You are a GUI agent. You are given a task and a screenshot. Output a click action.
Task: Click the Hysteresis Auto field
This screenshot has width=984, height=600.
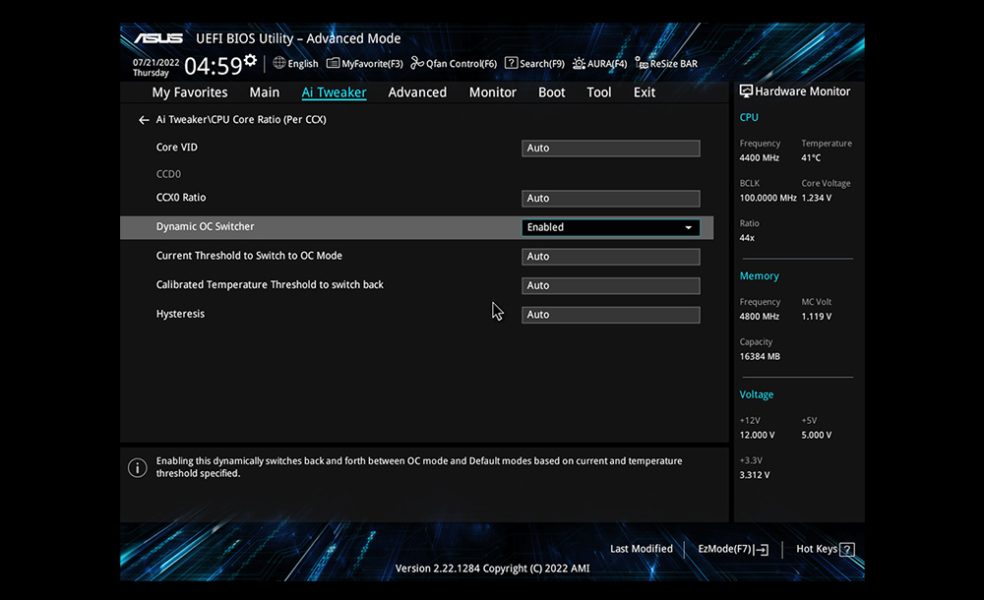pyautogui.click(x=611, y=315)
